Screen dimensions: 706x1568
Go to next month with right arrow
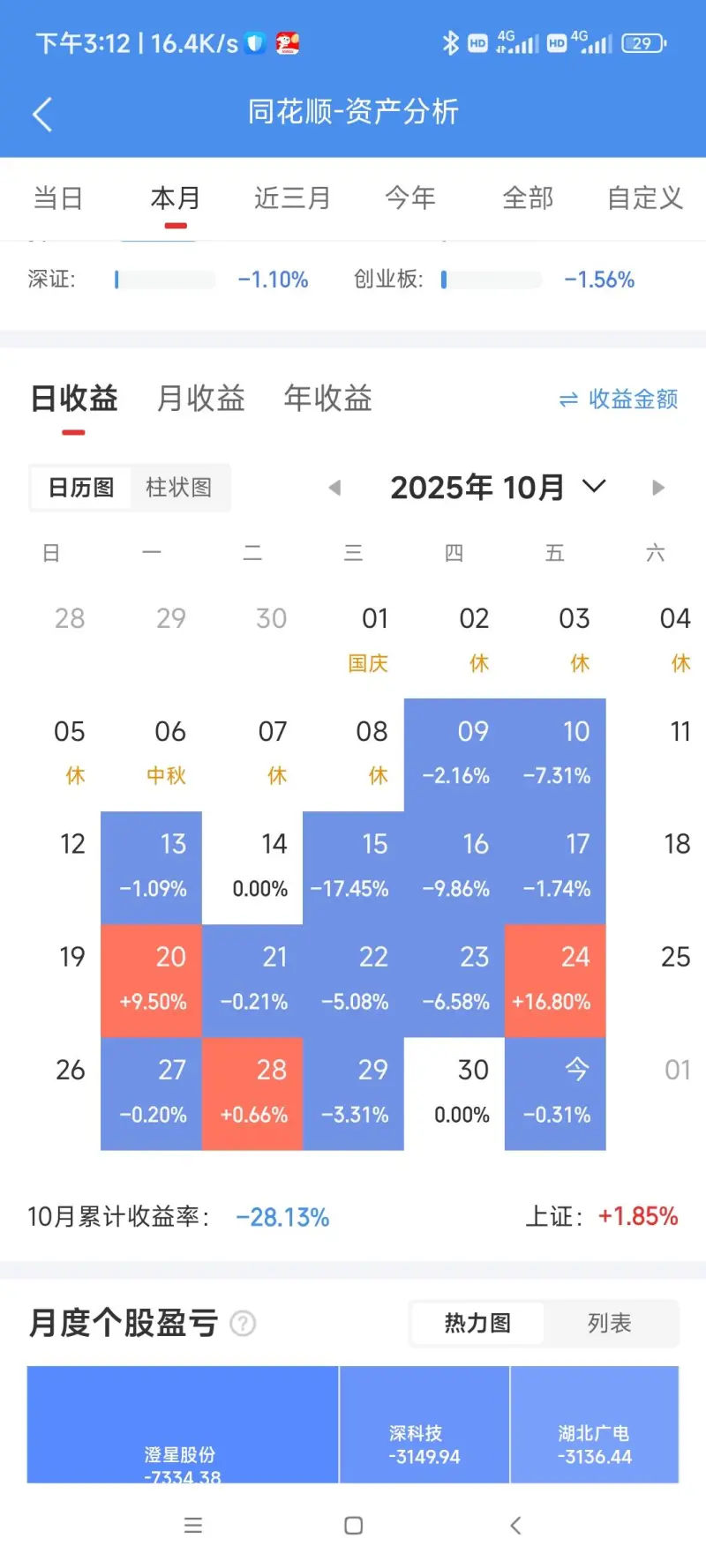[x=657, y=488]
